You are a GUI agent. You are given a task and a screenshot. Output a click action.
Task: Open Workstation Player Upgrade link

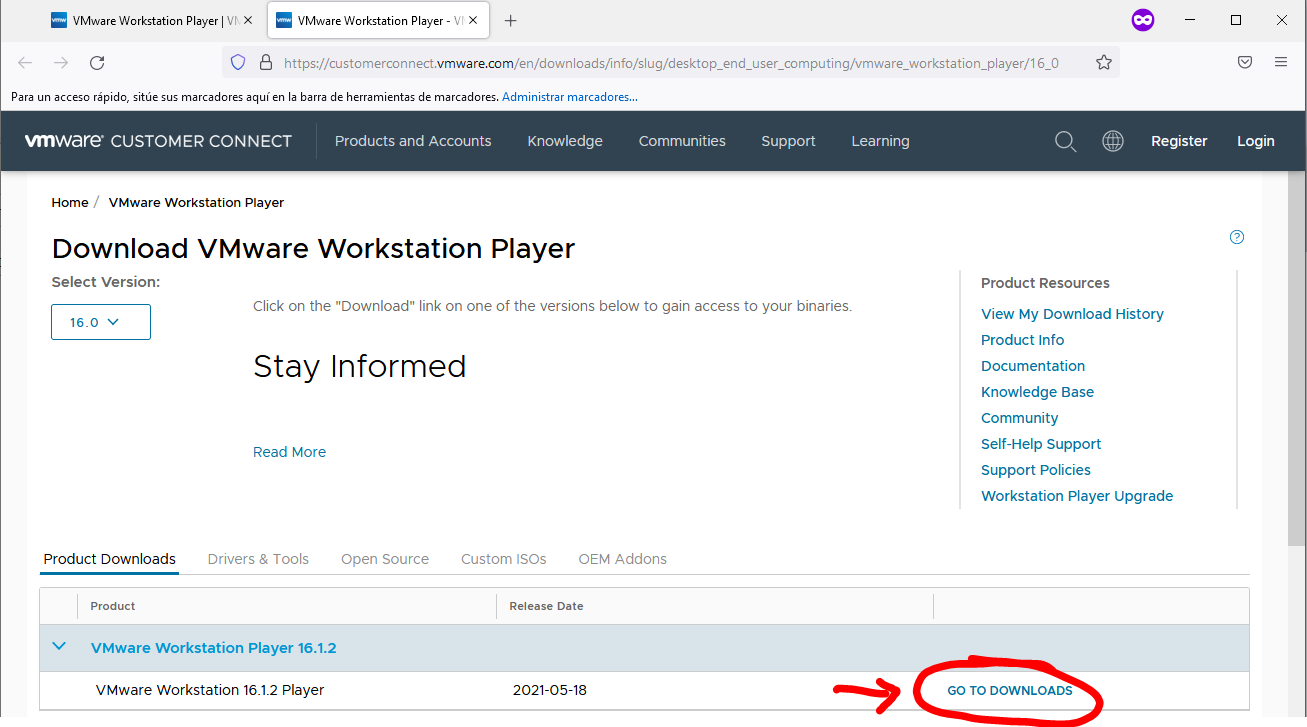[1077, 496]
